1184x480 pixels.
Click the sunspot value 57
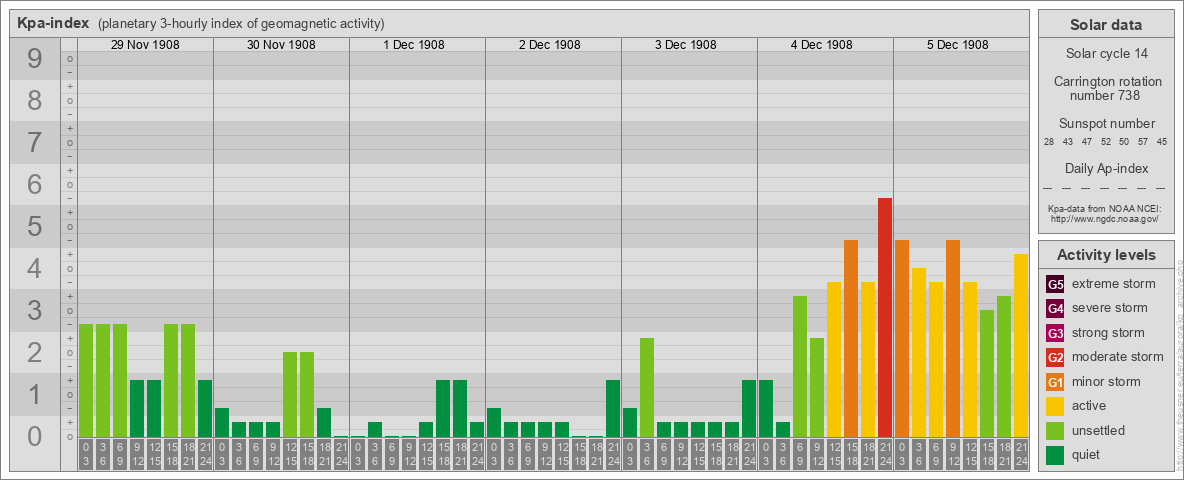pyautogui.click(x=1143, y=142)
